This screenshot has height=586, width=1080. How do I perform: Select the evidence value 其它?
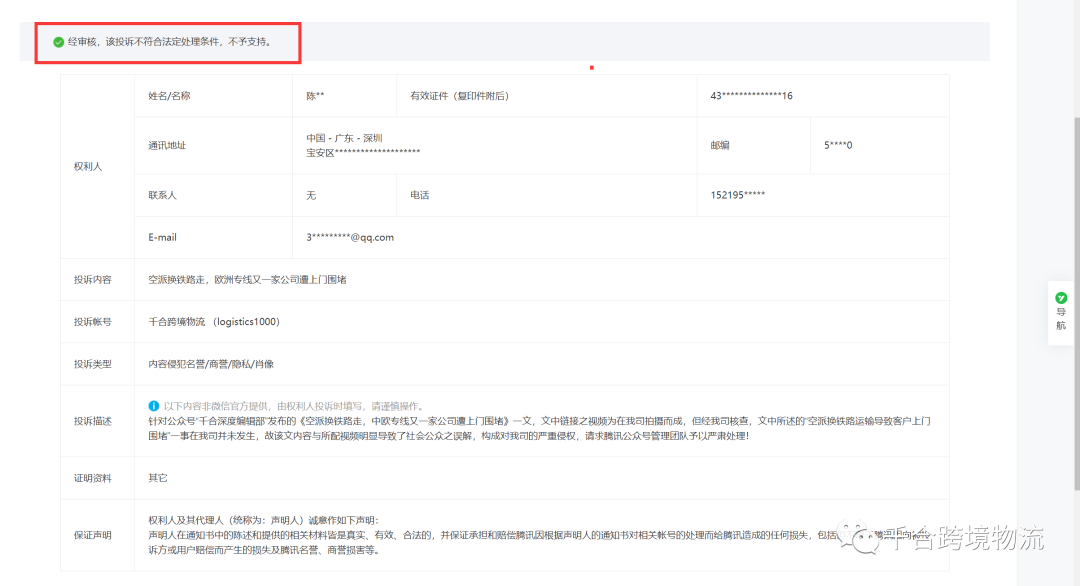click(x=158, y=478)
